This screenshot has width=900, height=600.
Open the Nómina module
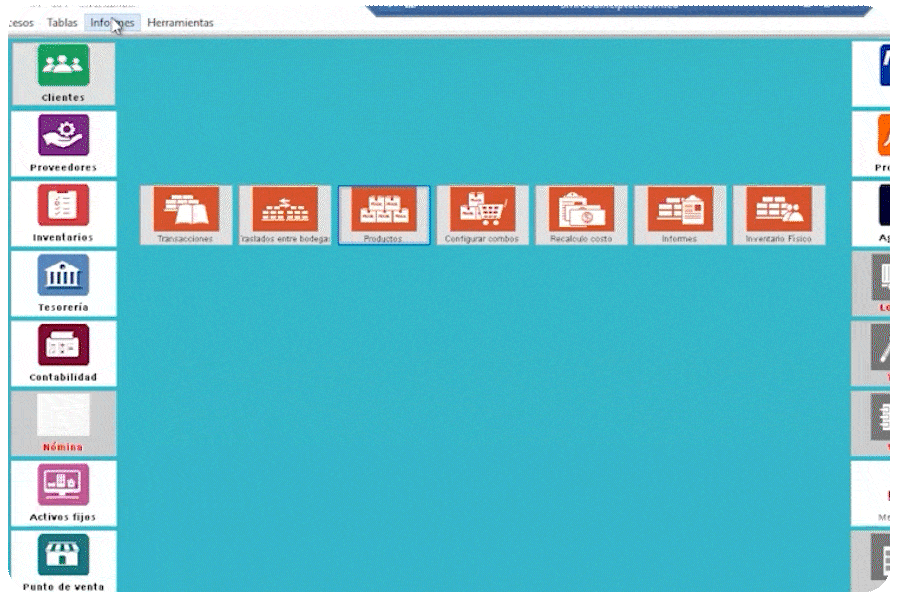tap(63, 424)
